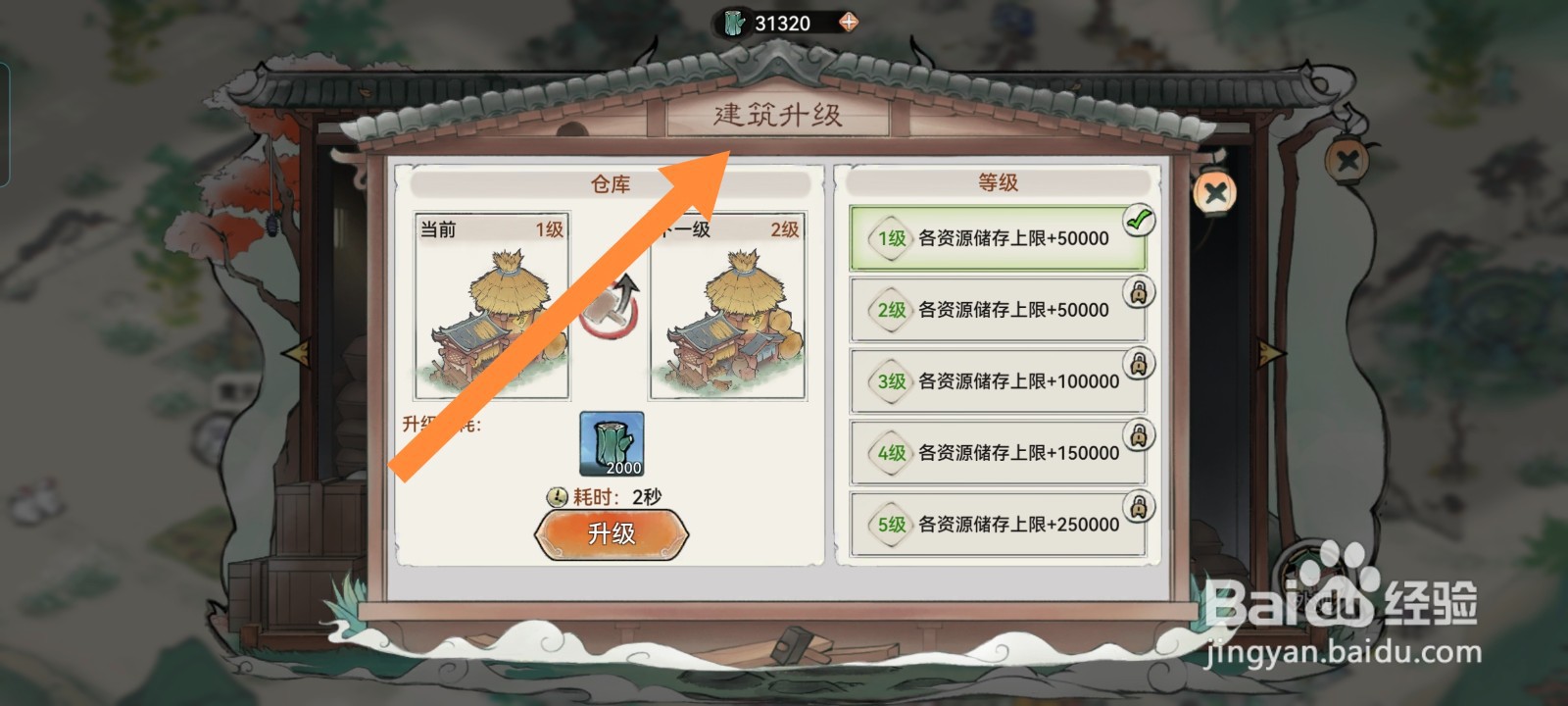Select the 3级 storage +100000 row
The image size is (1568, 706).
[x=998, y=381]
